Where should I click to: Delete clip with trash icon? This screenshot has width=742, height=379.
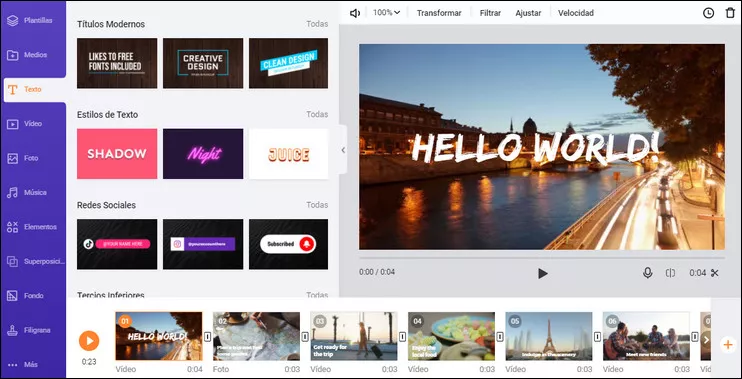(730, 13)
